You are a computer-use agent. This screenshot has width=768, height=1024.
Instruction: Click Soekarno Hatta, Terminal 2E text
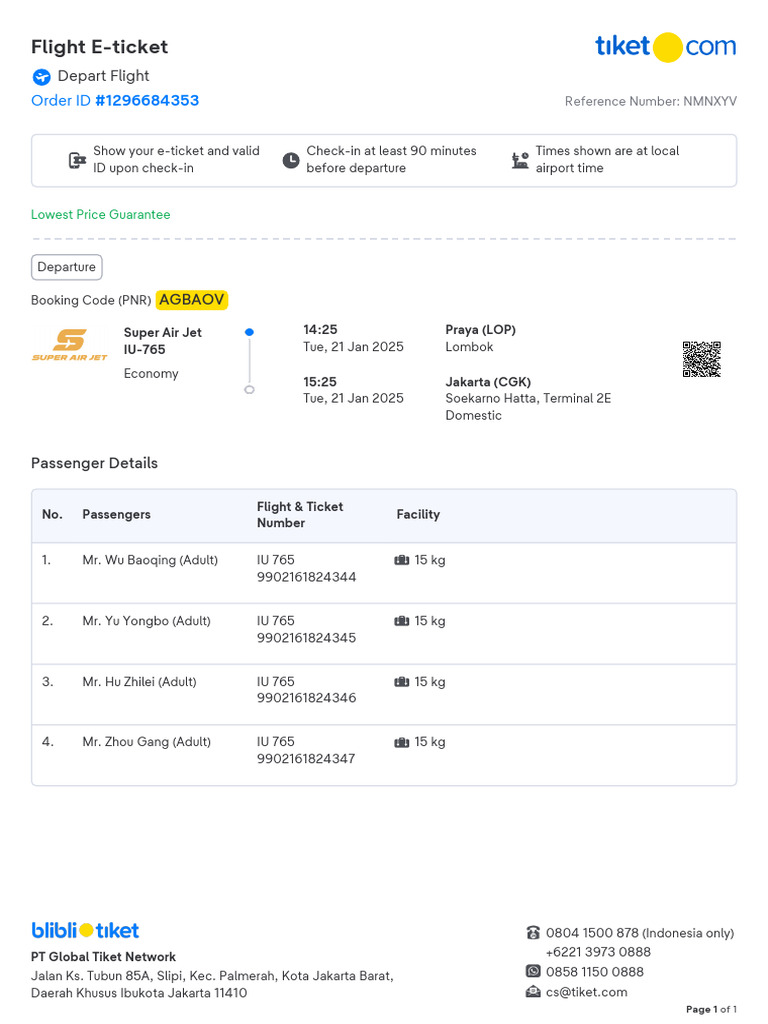pyautogui.click(x=528, y=398)
